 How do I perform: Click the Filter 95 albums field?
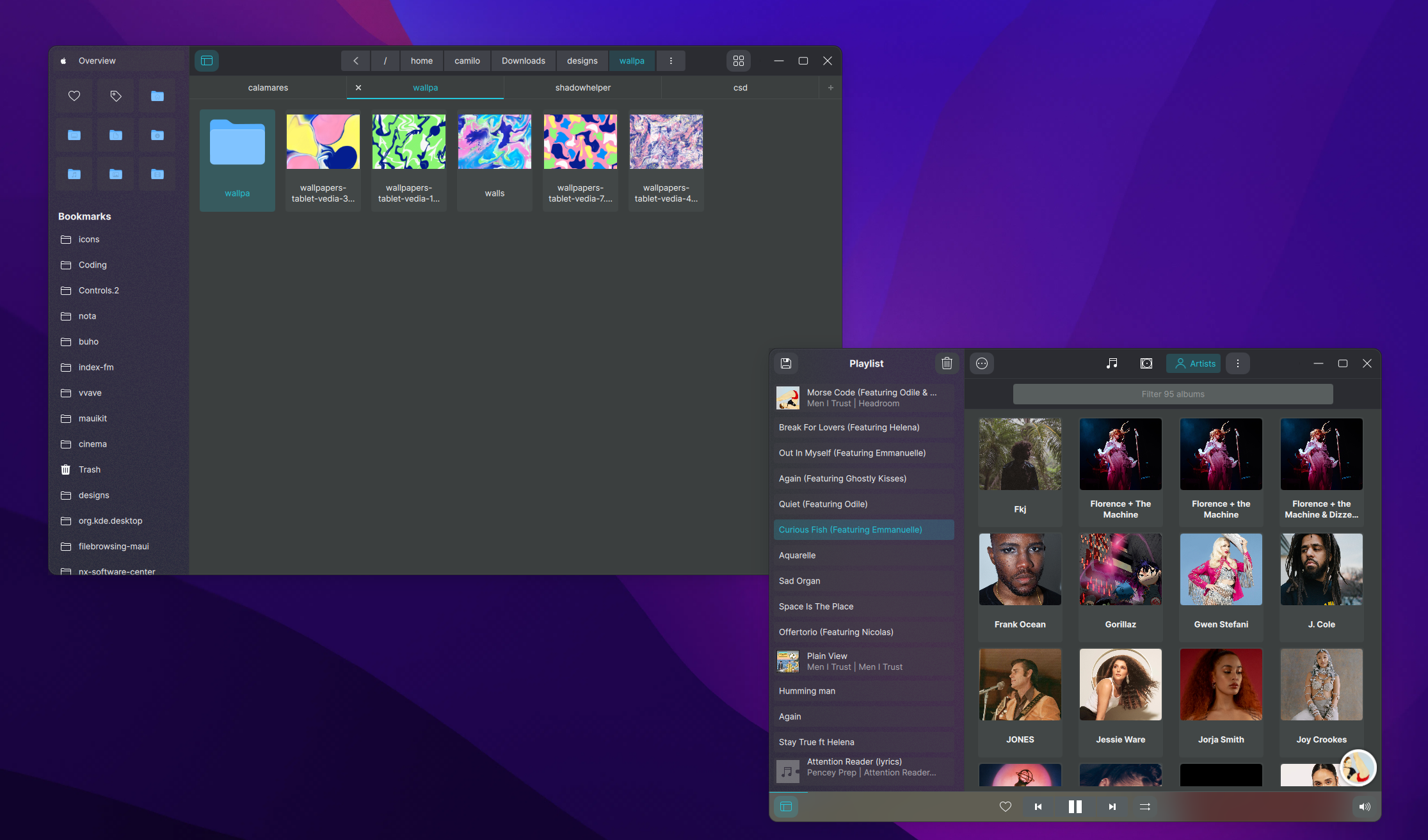tap(1173, 394)
